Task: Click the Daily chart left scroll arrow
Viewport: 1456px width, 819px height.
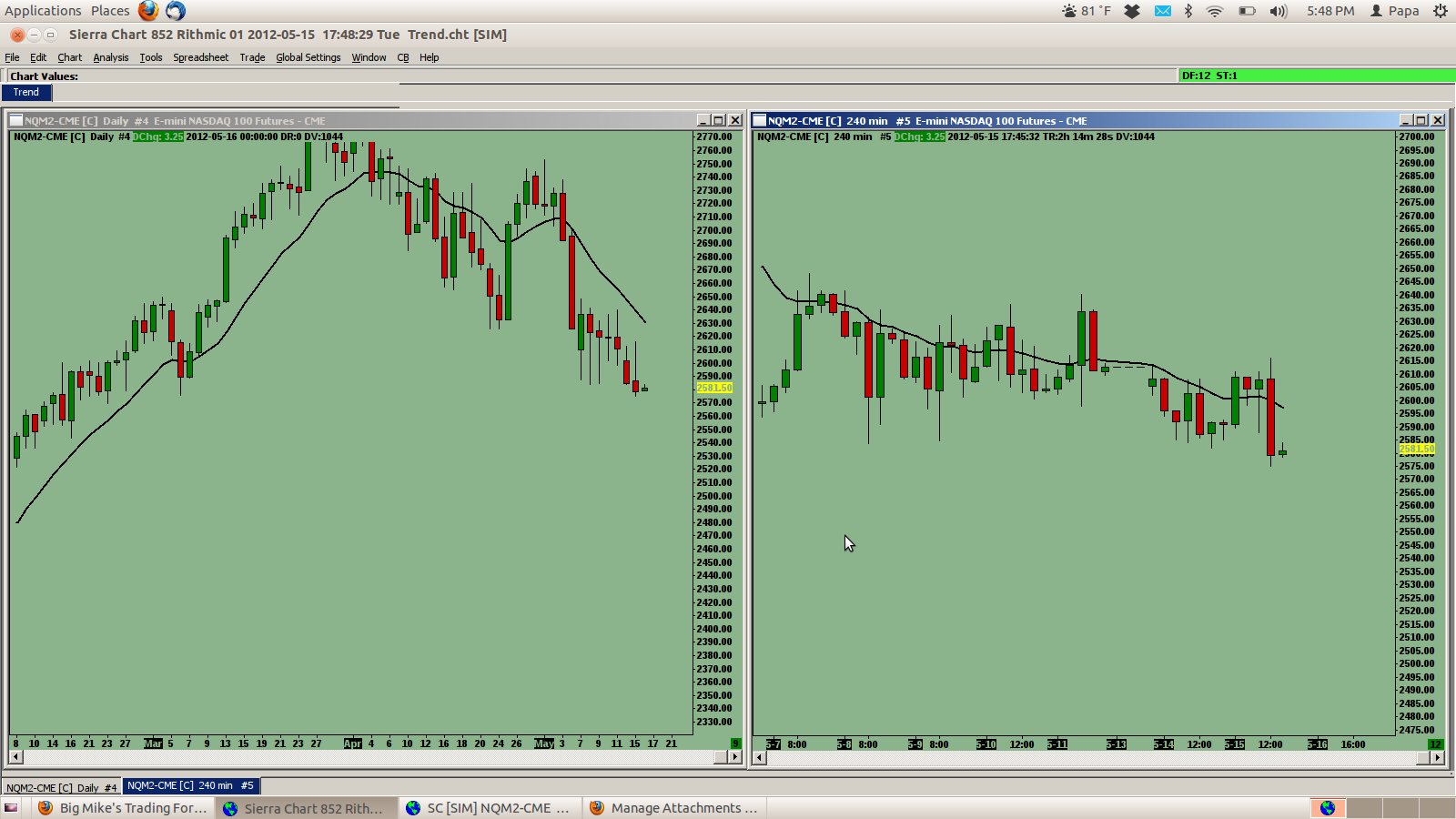Action: [x=15, y=757]
